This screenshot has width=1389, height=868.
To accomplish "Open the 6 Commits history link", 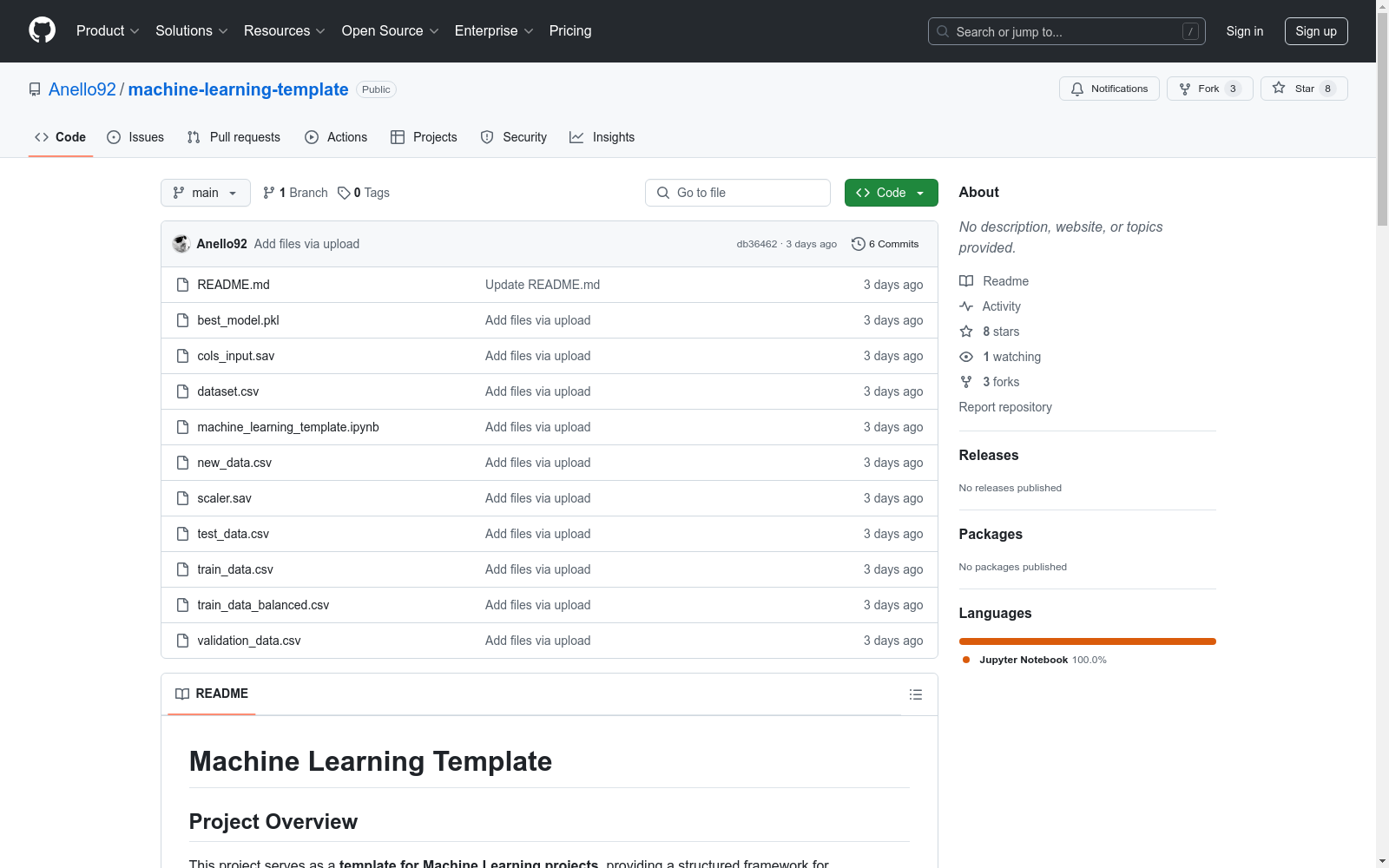I will coord(885,244).
